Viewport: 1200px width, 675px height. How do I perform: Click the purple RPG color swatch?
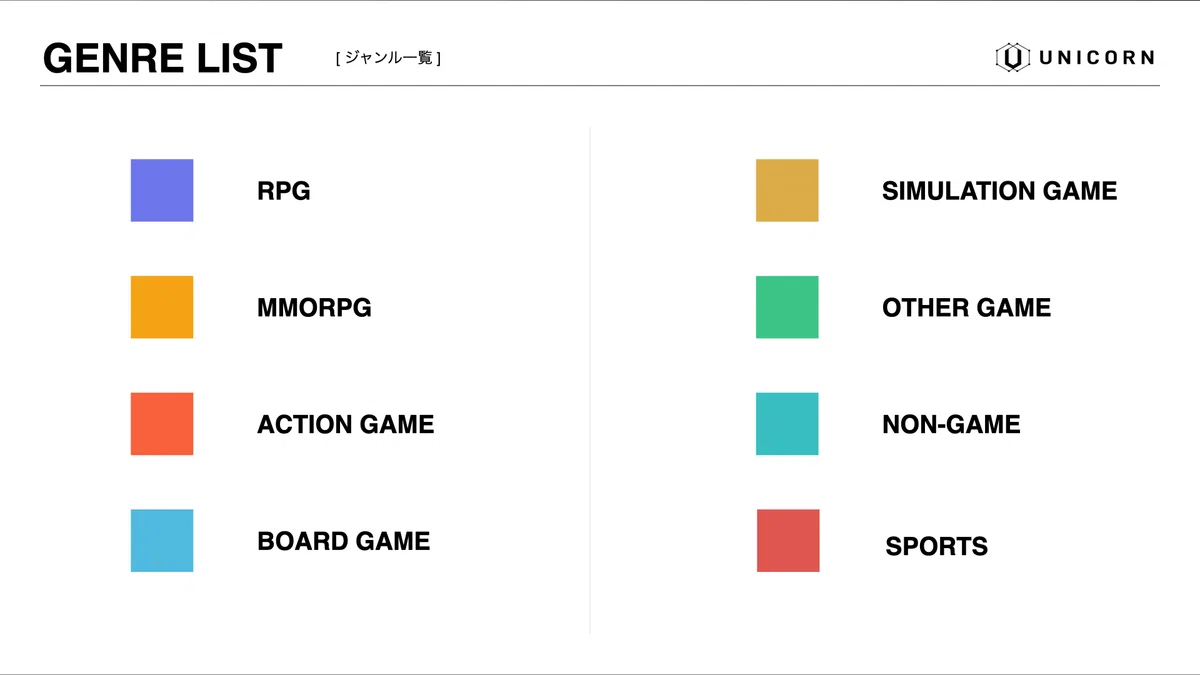coord(162,190)
